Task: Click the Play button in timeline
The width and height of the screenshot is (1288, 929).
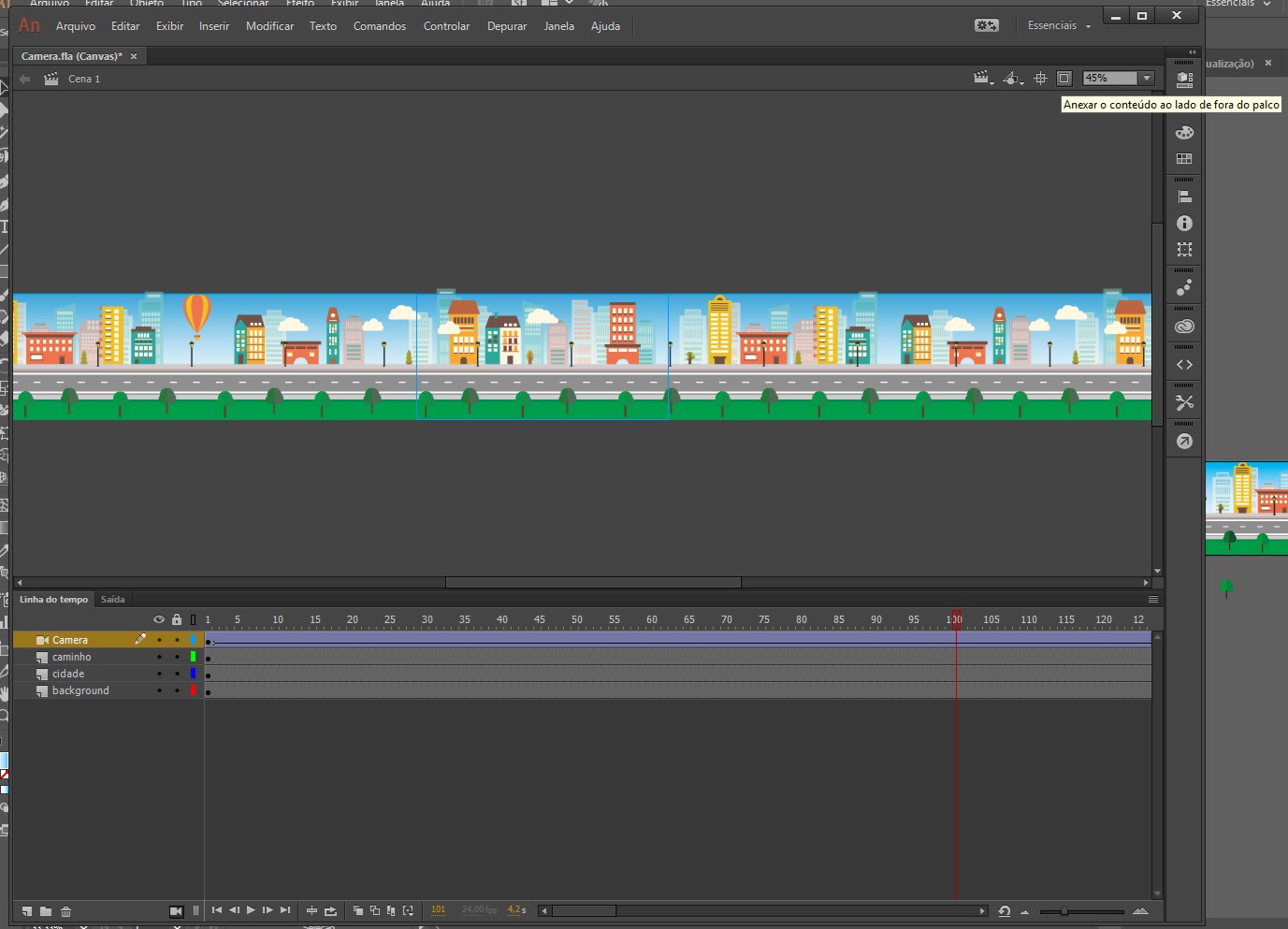Action: coord(251,910)
